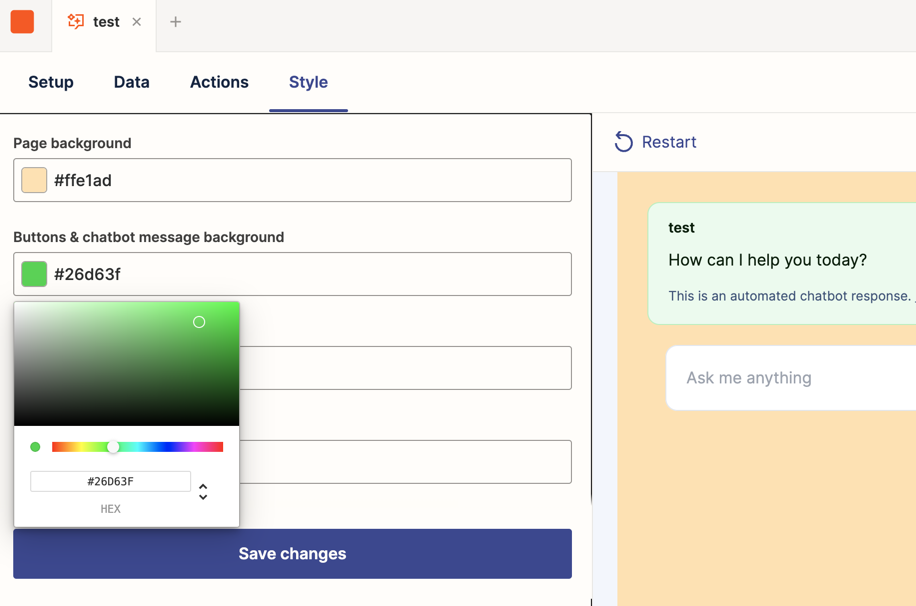The width and height of the screenshot is (916, 606).
Task: Close the test tab
Action: point(136,21)
